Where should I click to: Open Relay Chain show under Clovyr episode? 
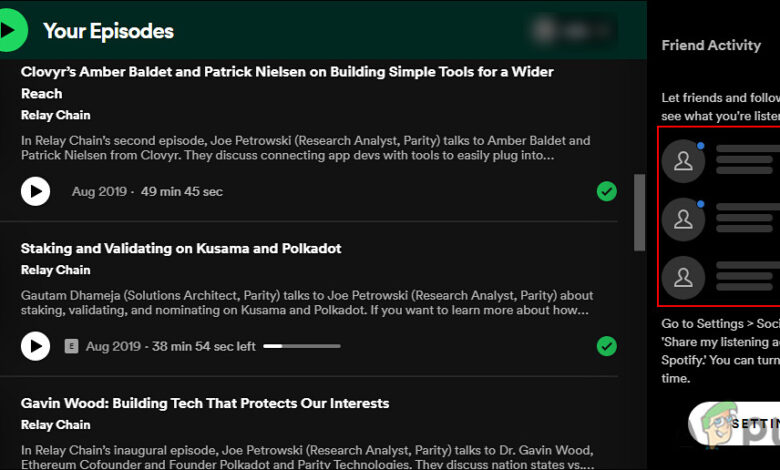click(x=56, y=115)
